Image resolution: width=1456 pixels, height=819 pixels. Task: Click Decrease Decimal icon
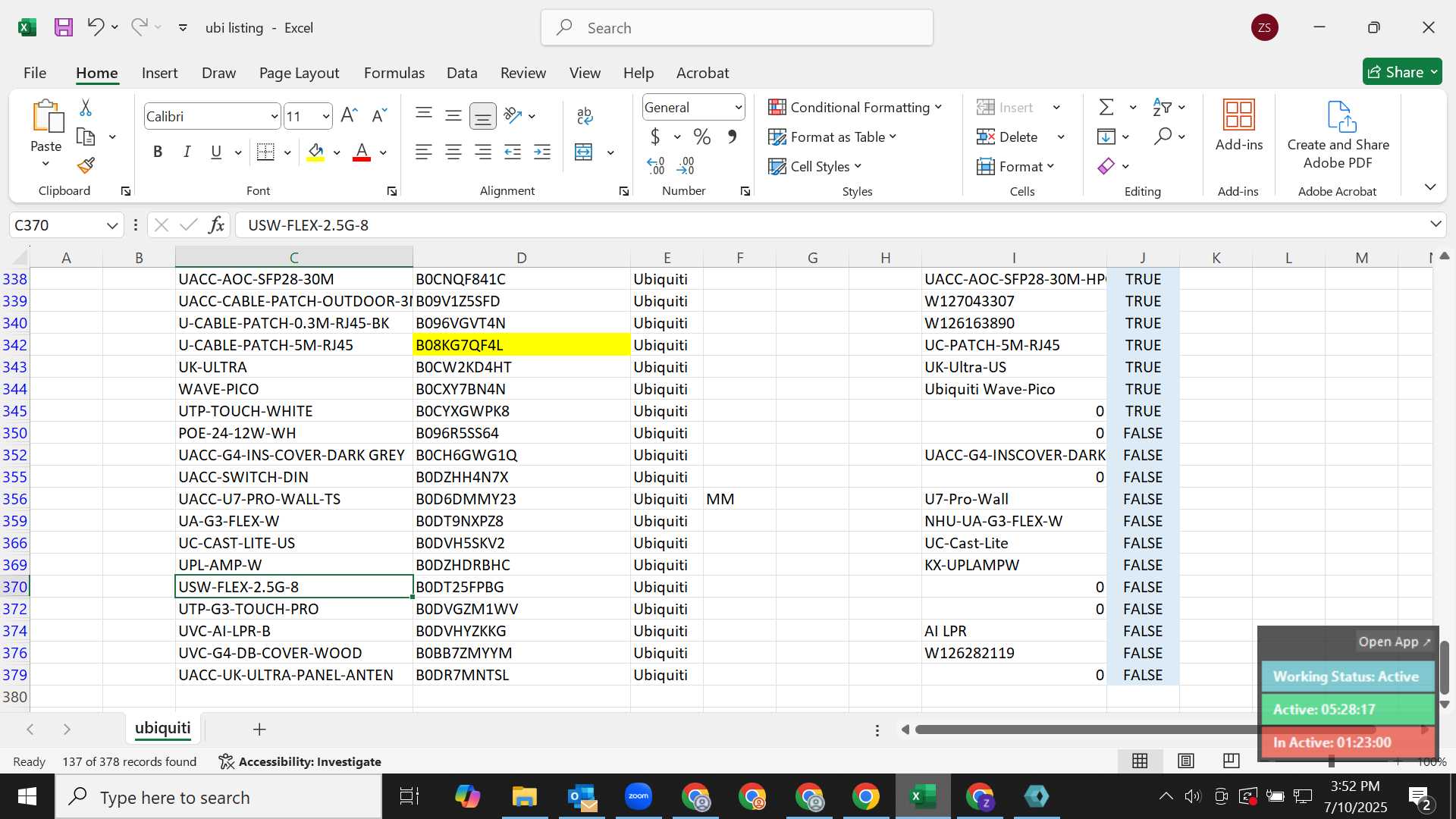click(x=686, y=166)
